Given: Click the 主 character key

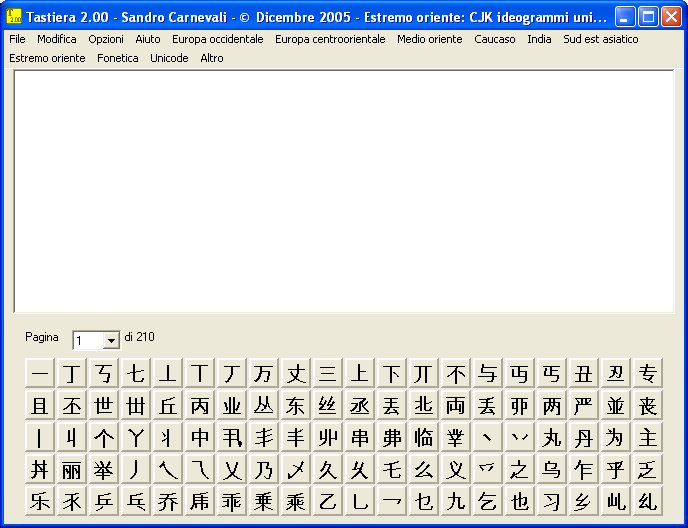Looking at the screenshot, I should (648, 437).
